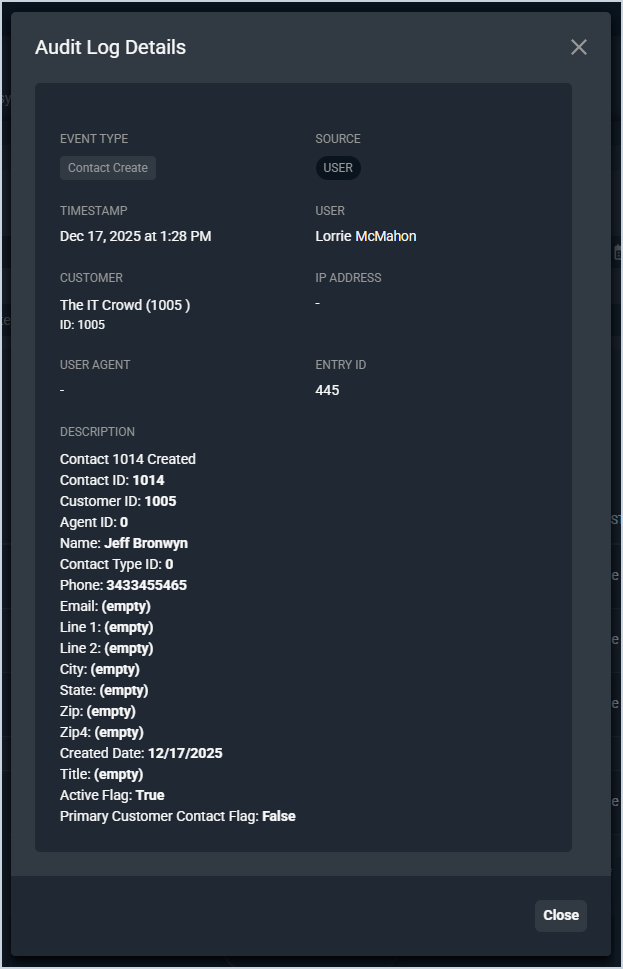Close the Audit Log Details dialog with X
The width and height of the screenshot is (623, 969).
pos(578,47)
